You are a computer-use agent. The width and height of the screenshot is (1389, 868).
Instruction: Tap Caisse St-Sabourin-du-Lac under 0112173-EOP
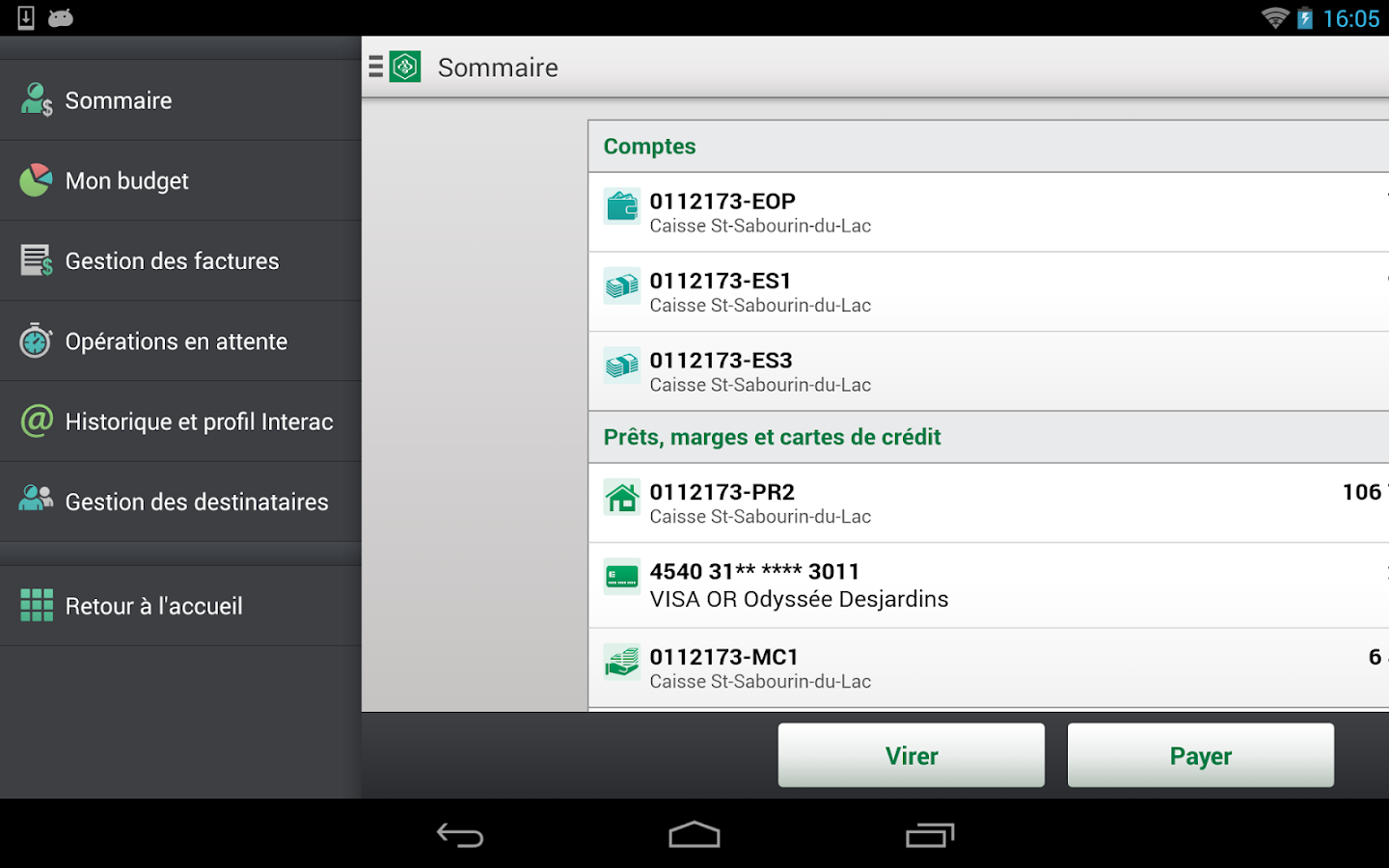coord(760,226)
